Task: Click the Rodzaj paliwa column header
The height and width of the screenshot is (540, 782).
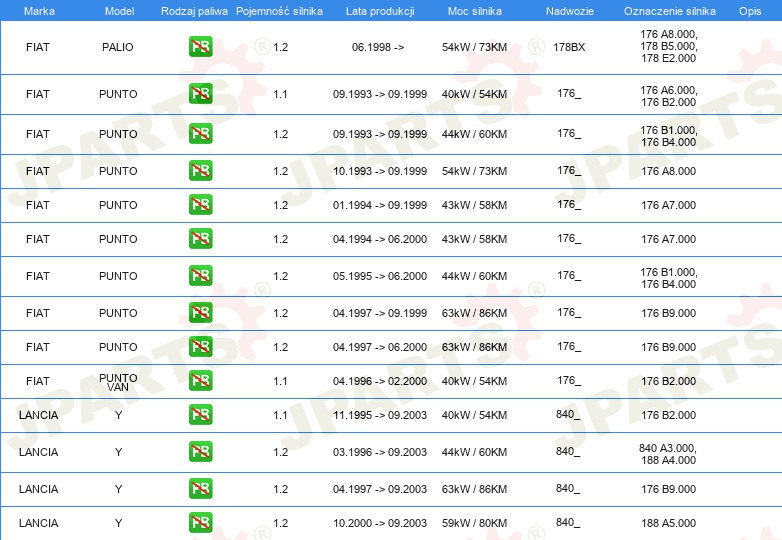Action: click(x=194, y=11)
